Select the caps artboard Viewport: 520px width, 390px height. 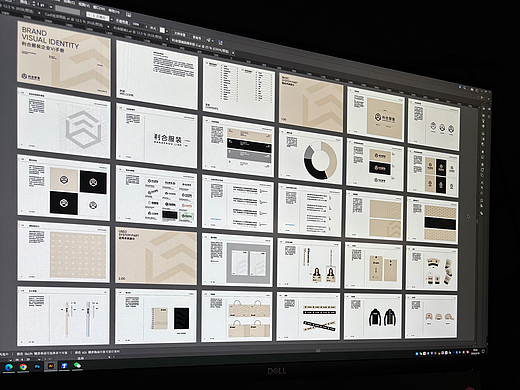click(x=431, y=316)
